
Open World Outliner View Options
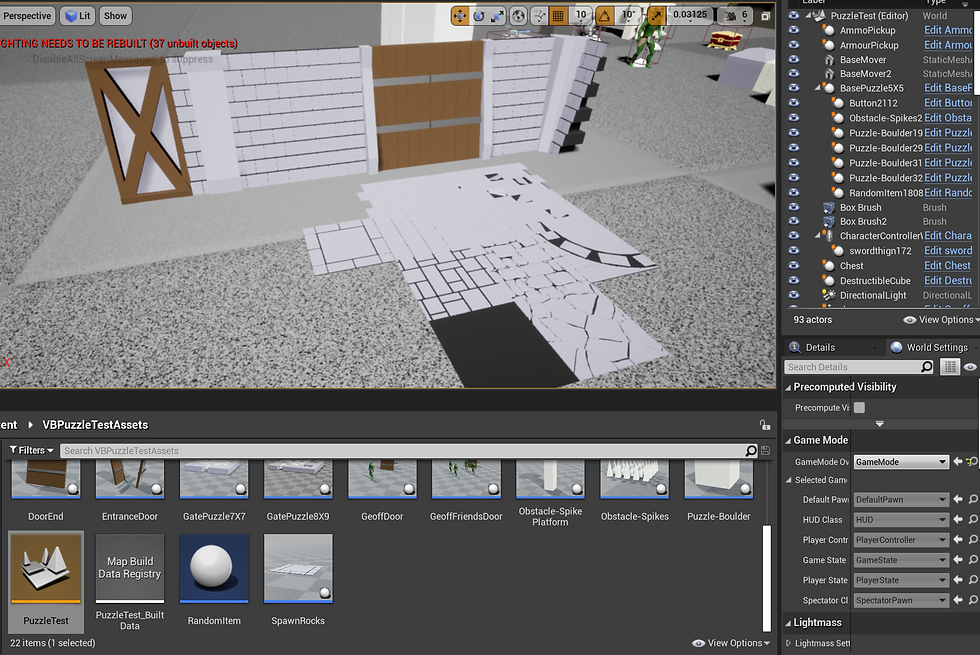tap(941, 319)
